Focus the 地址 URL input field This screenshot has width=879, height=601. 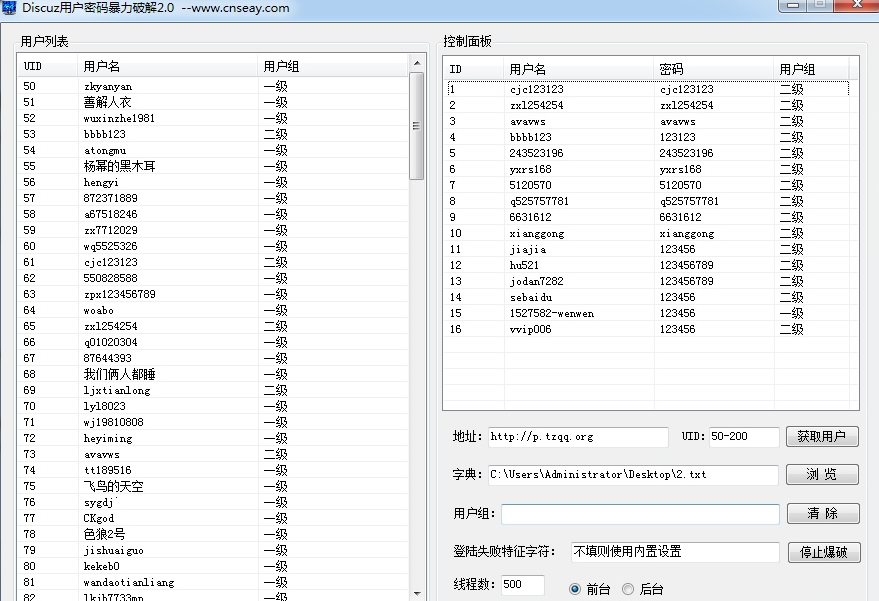578,437
